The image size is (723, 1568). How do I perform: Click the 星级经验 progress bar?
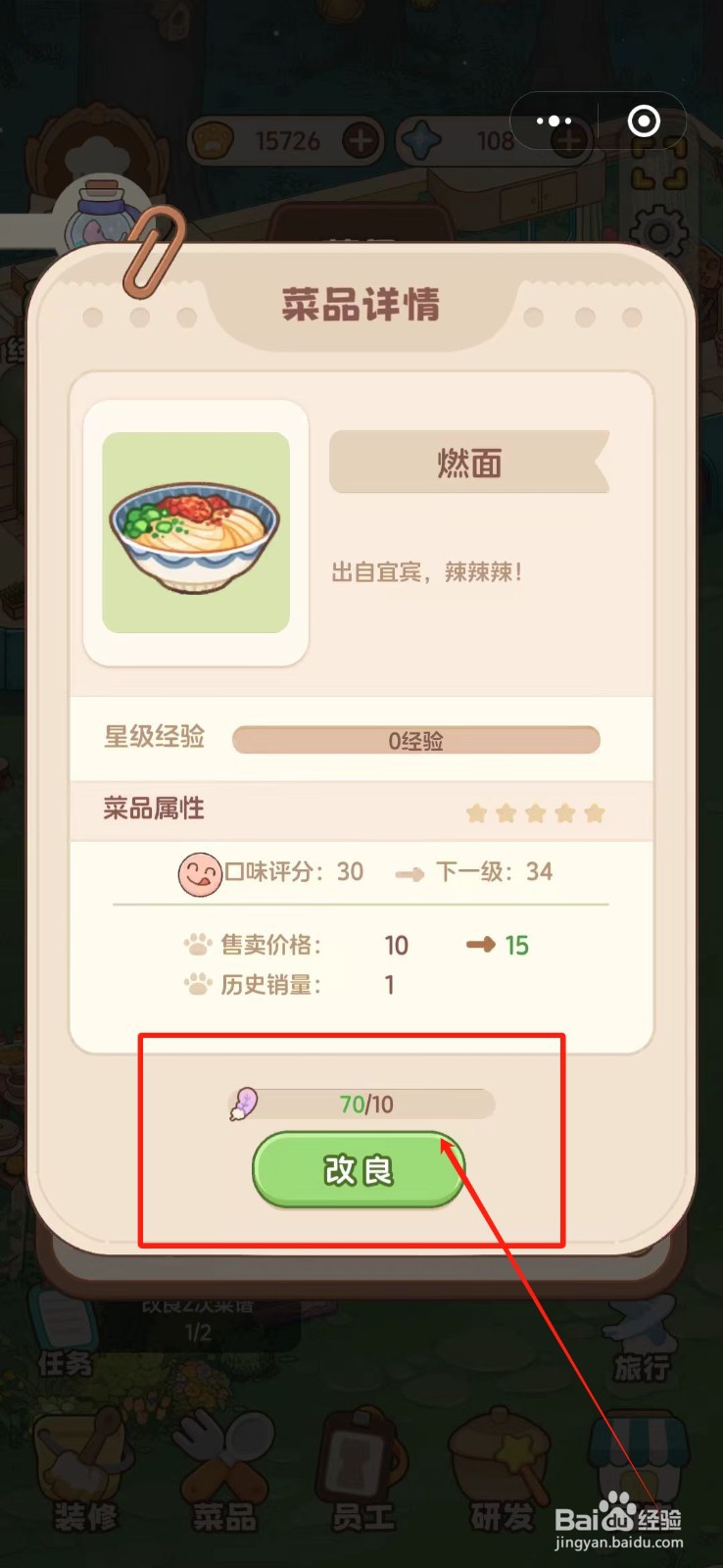tap(415, 740)
